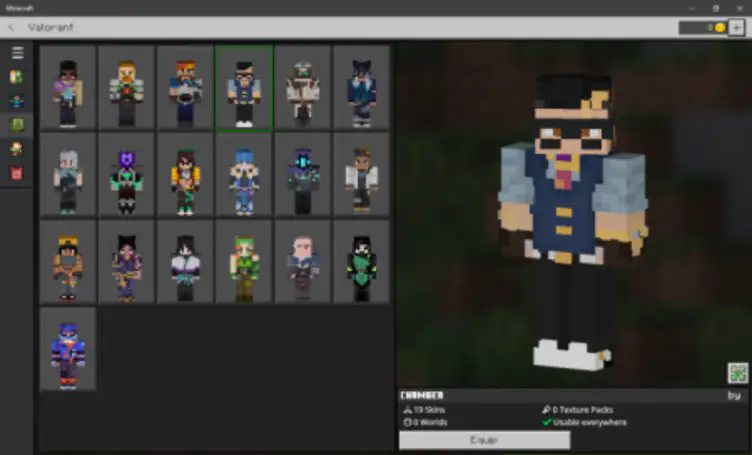This screenshot has height=455, width=752.
Task: Select the green camouflage skin
Action: tap(244, 262)
